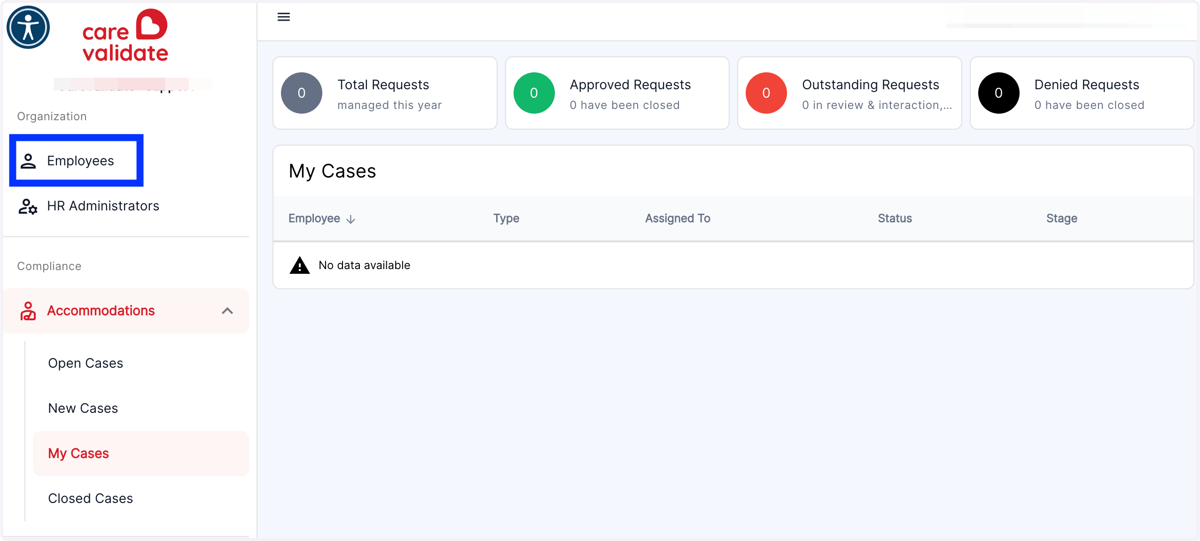Click the HR Administrators gear-person icon
This screenshot has width=1200, height=541.
[x=28, y=206]
